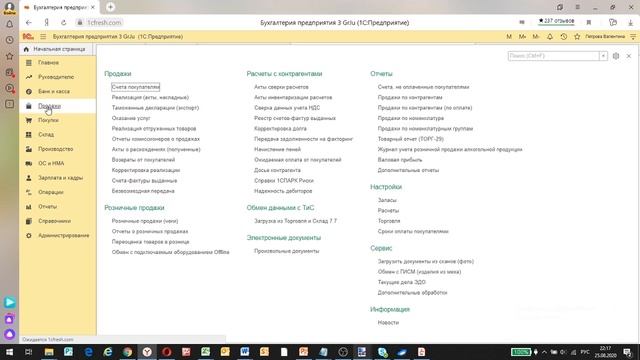Viewport: 640px width, 360px height.
Task: Open browser sidebar notifications bell
Action: 9,24
